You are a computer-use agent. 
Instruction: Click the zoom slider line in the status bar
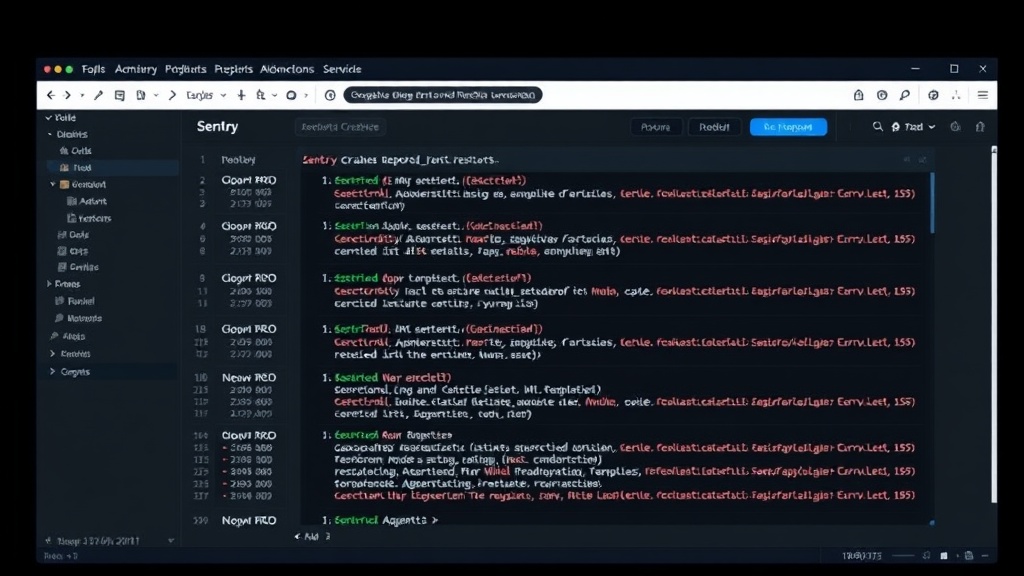pyautogui.click(x=903, y=556)
